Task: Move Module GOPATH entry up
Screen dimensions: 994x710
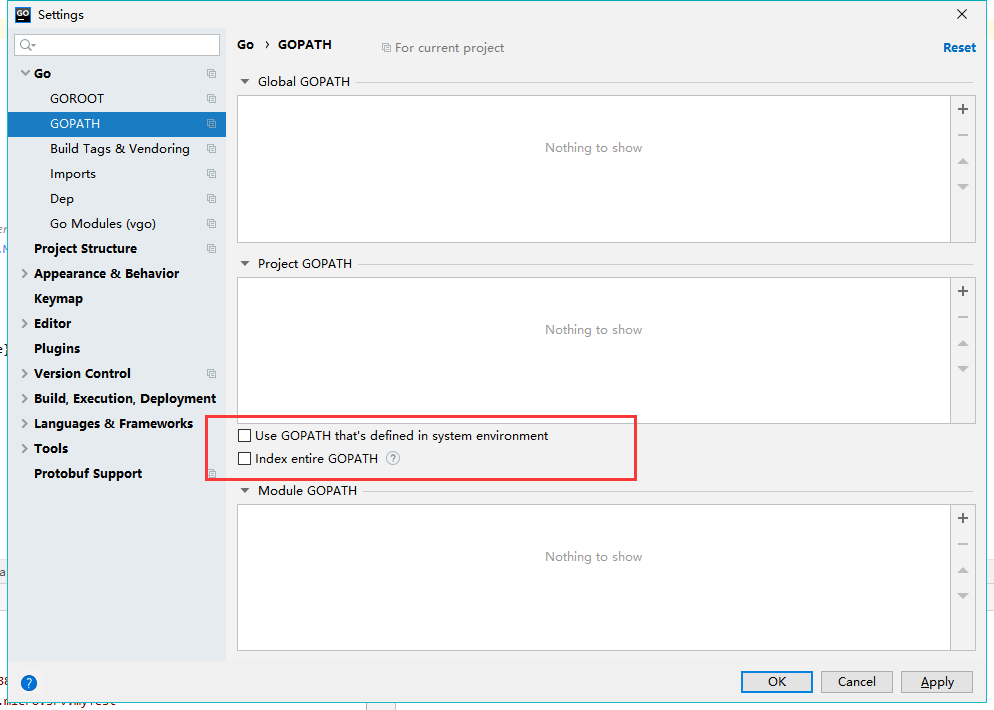Action: pos(962,570)
